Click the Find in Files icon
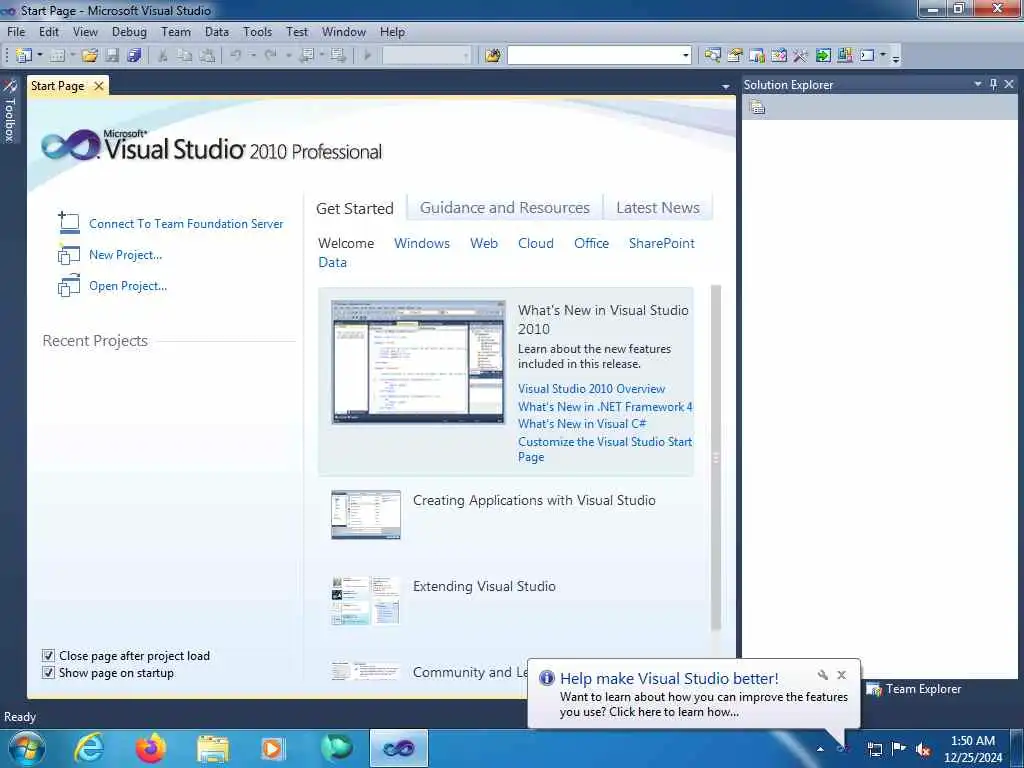 coord(493,56)
